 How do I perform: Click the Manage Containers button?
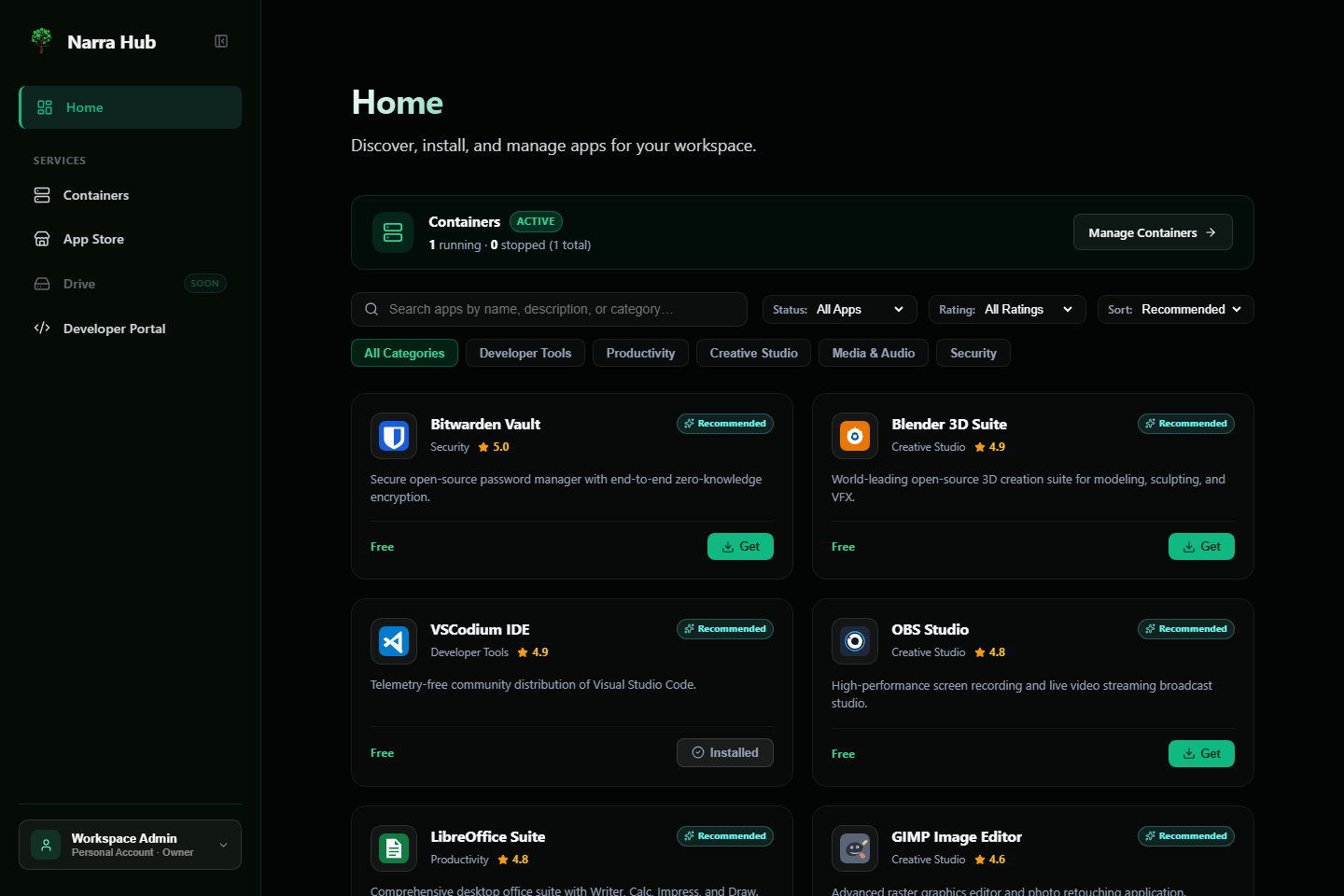(1153, 232)
